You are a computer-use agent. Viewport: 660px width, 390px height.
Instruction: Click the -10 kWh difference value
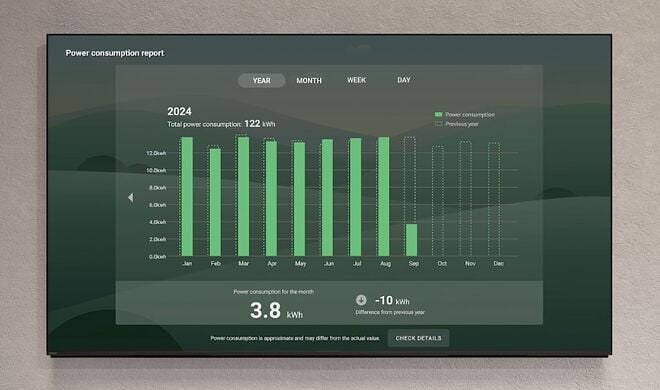click(392, 300)
